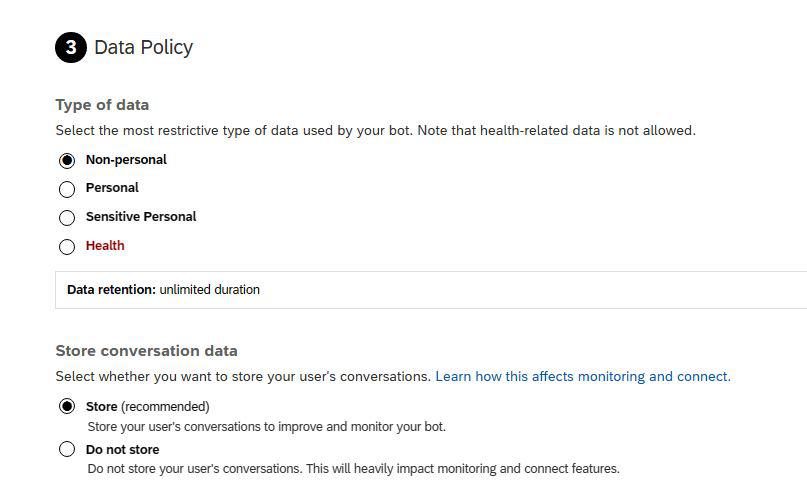Click the 'Store (recommended)' label text
The width and height of the screenshot is (807, 494).
(x=148, y=407)
